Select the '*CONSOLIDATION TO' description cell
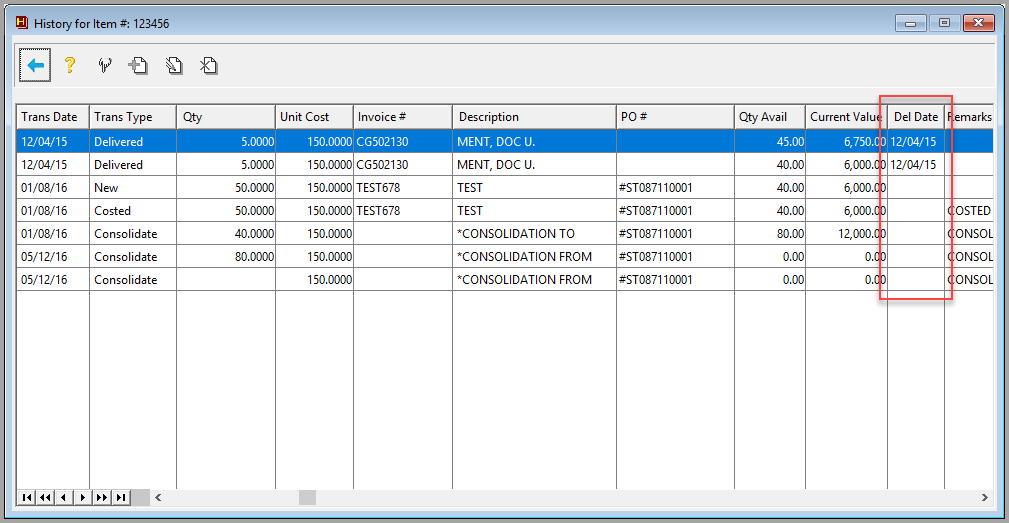This screenshot has height=523, width=1009. [534, 234]
